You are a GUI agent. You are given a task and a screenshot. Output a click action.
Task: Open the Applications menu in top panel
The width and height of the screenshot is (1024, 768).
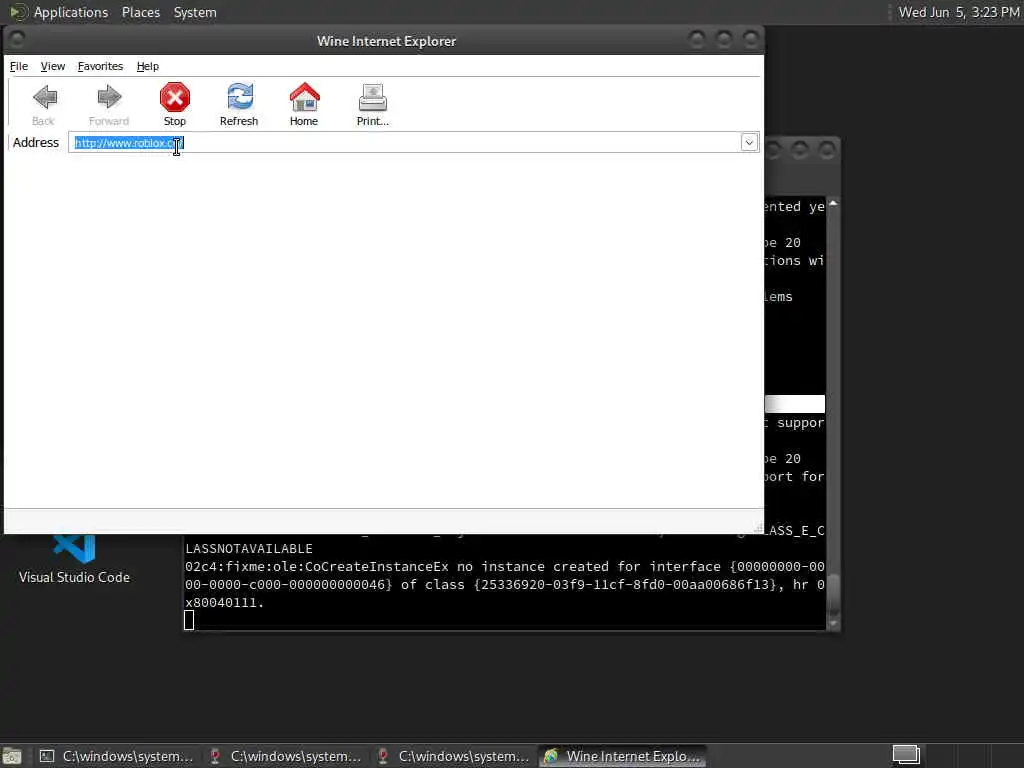point(71,12)
